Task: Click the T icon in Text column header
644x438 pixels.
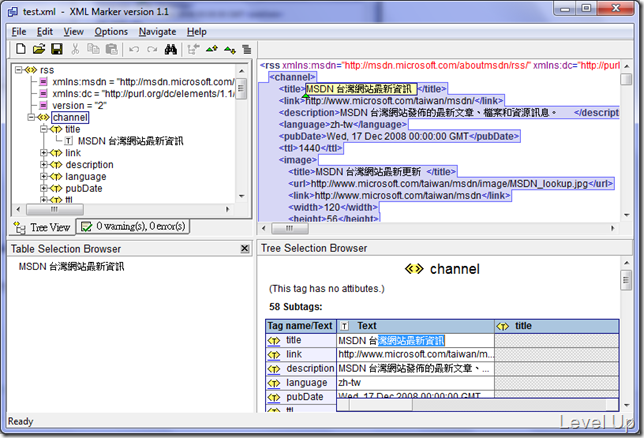Action: (345, 326)
